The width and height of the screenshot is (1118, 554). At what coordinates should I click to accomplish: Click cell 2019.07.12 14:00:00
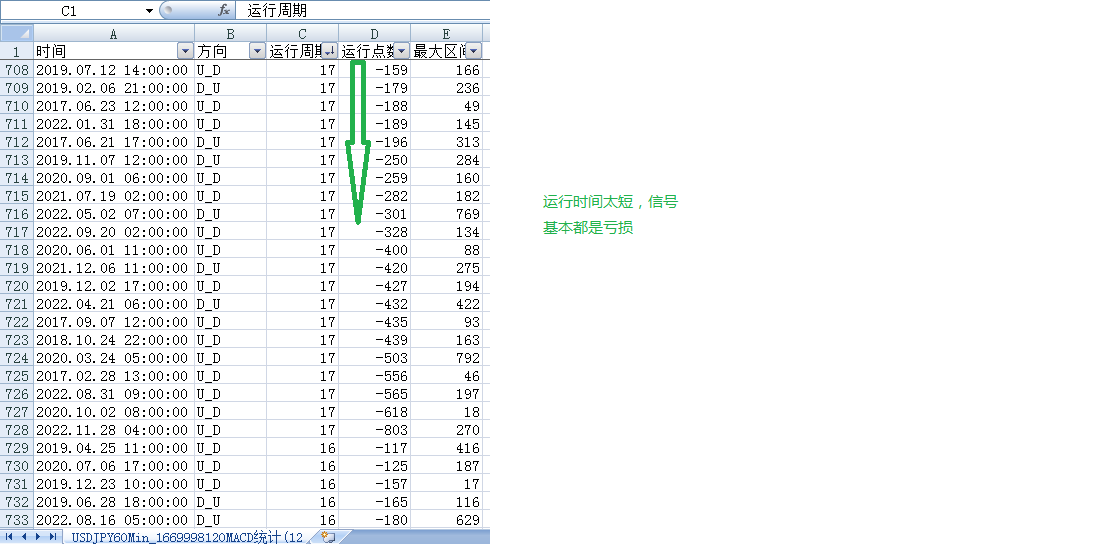(x=114, y=70)
